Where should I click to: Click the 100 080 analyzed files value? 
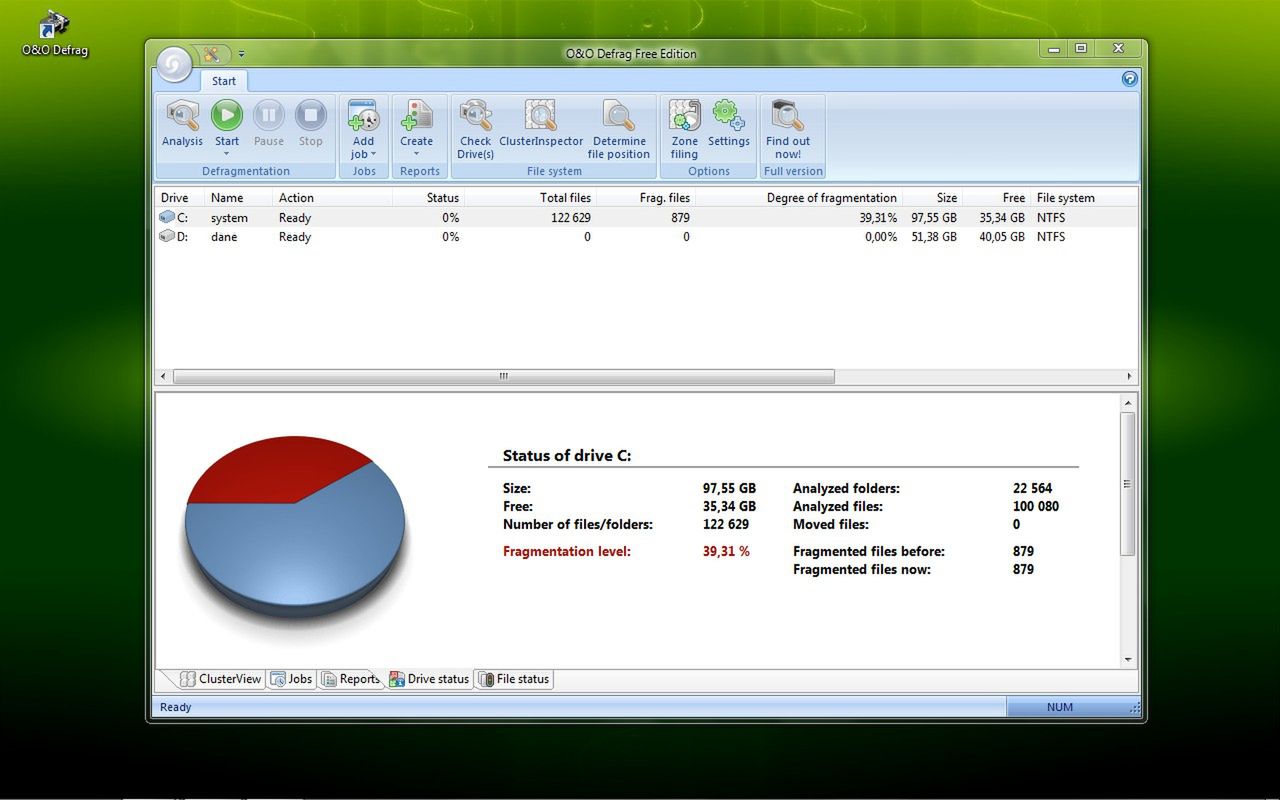coord(1036,506)
